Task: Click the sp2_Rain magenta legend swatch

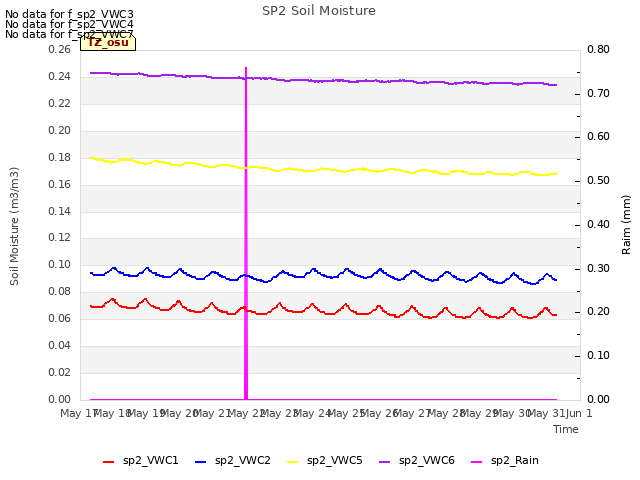Action: [x=477, y=462]
